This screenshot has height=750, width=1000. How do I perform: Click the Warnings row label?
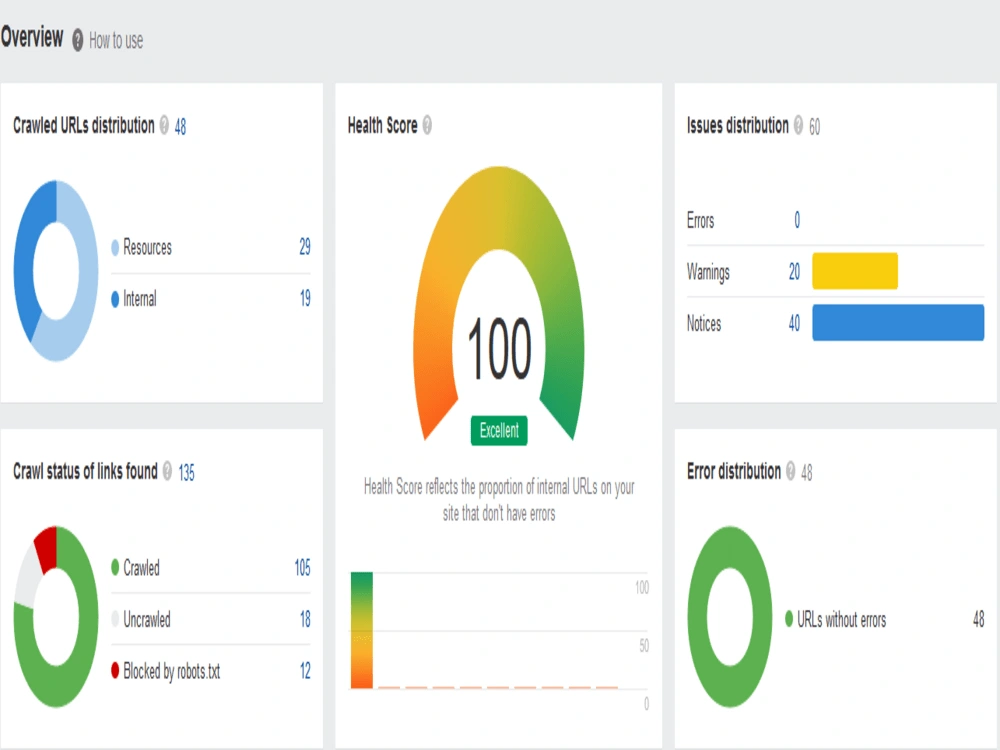(x=708, y=272)
